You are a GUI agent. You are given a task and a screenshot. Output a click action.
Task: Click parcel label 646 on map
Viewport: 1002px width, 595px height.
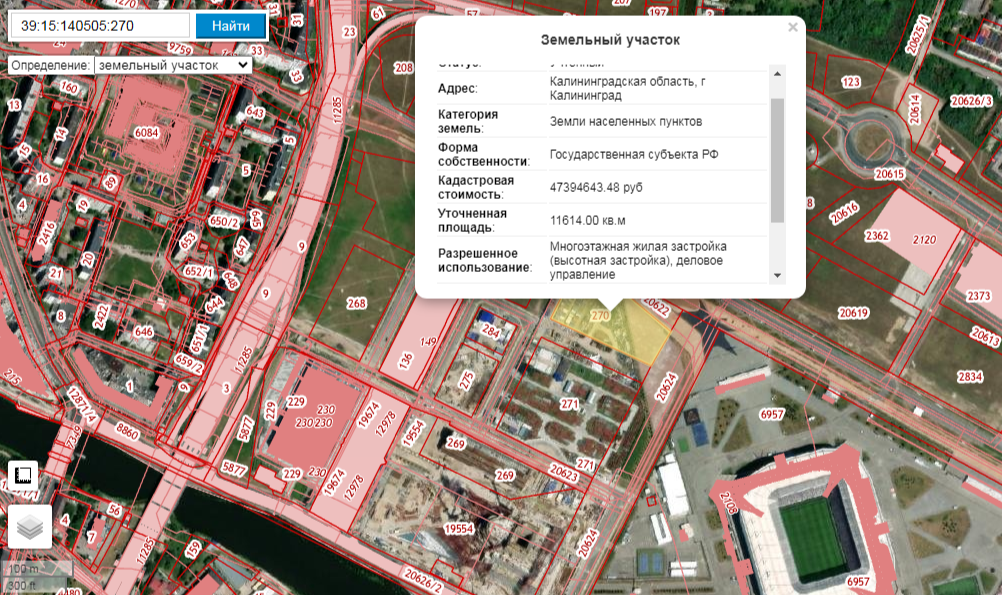point(144,331)
